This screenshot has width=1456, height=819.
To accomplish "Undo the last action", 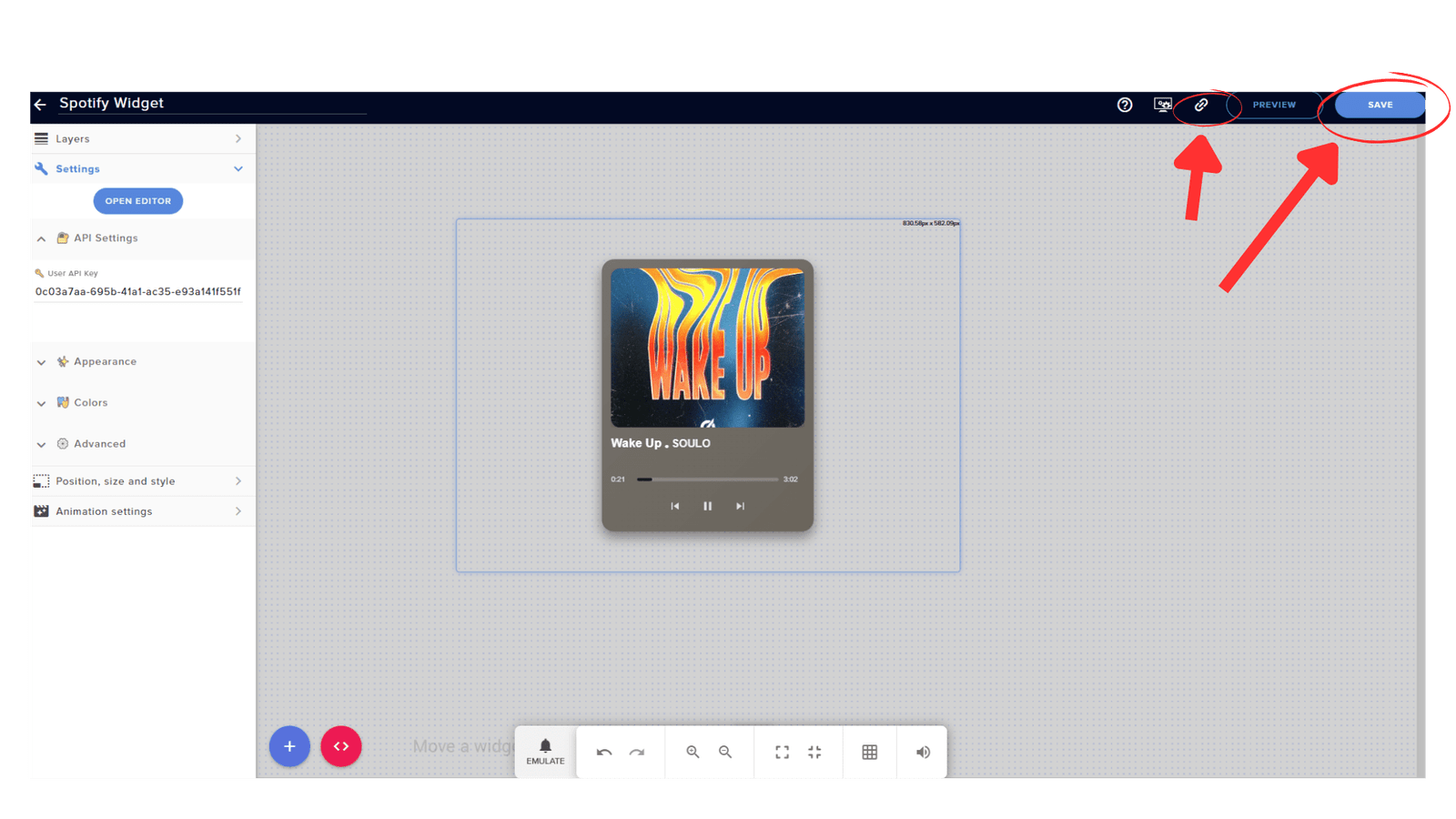I will click(604, 753).
